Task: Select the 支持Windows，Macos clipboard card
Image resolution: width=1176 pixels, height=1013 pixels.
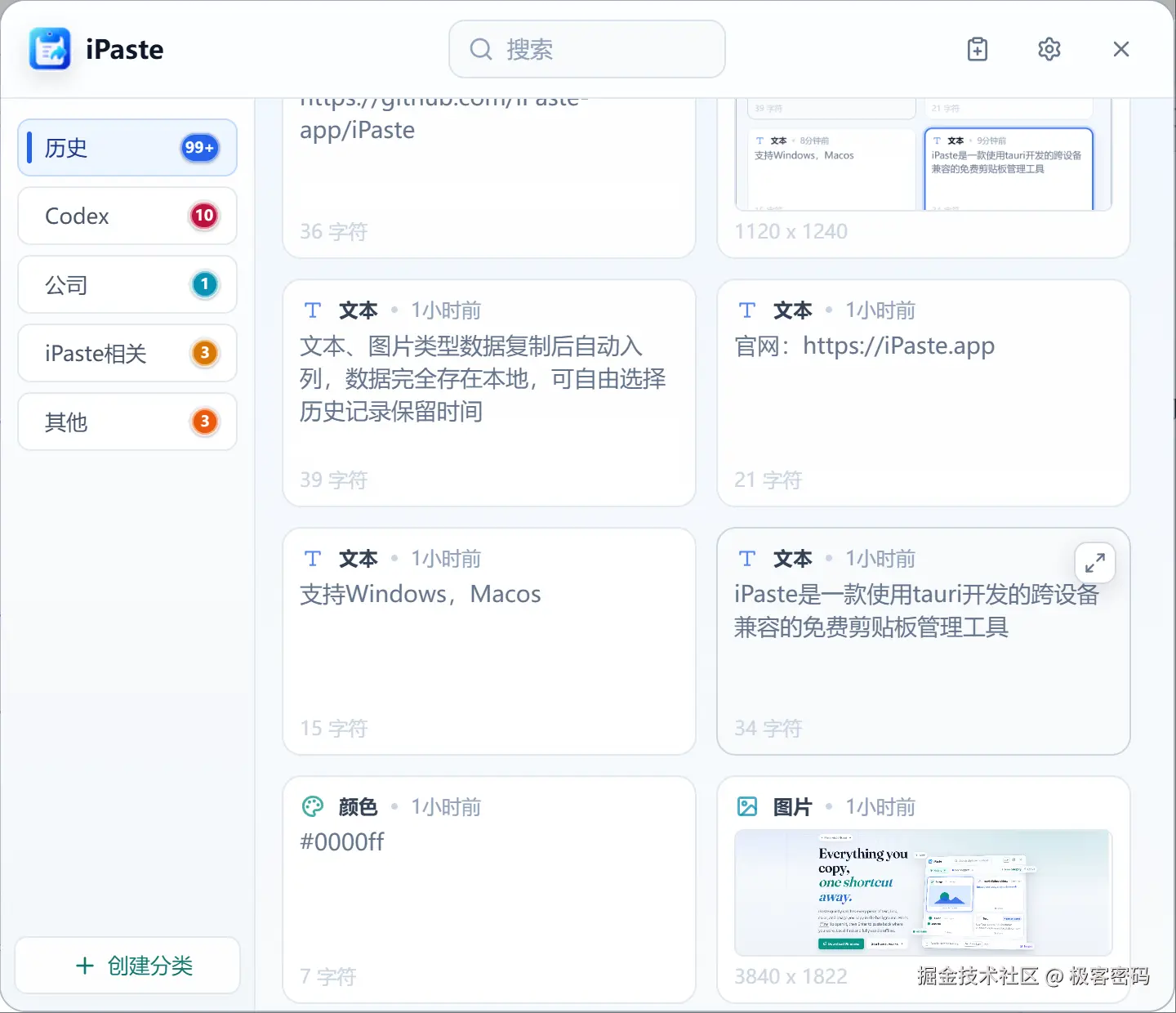Action: 489,641
